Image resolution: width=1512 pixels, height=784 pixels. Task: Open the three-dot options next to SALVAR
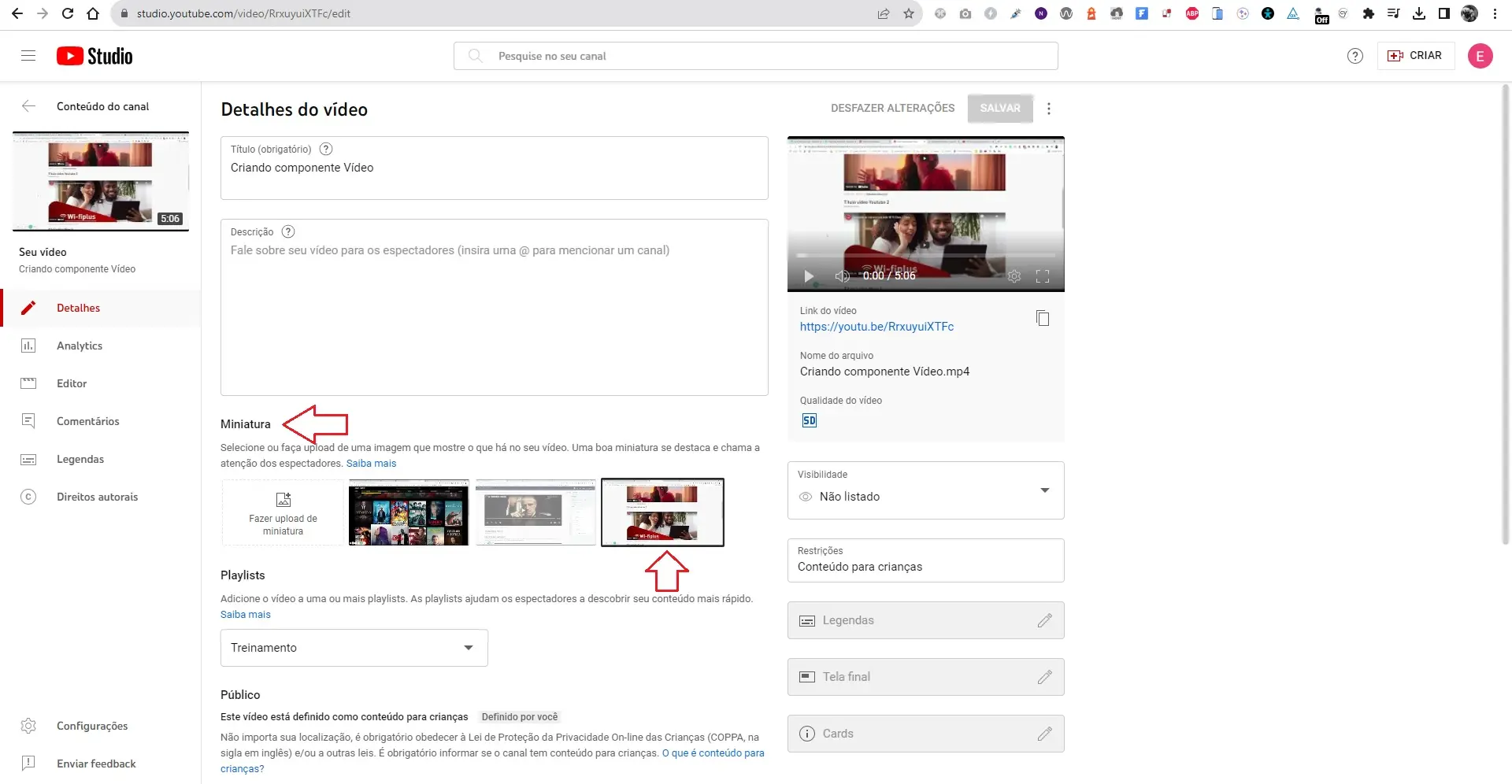(x=1049, y=109)
